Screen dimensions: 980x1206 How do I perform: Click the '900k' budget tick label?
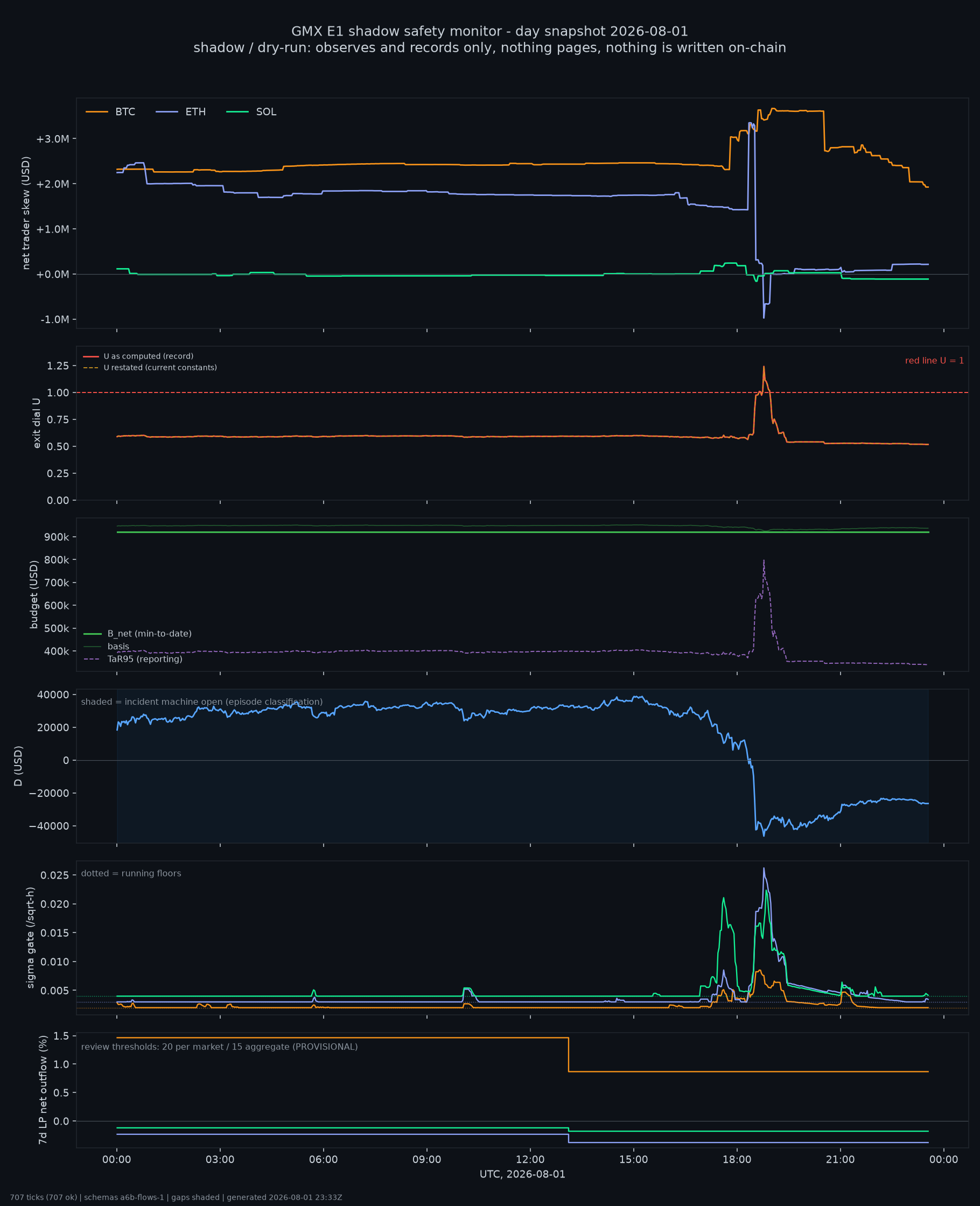(x=57, y=537)
